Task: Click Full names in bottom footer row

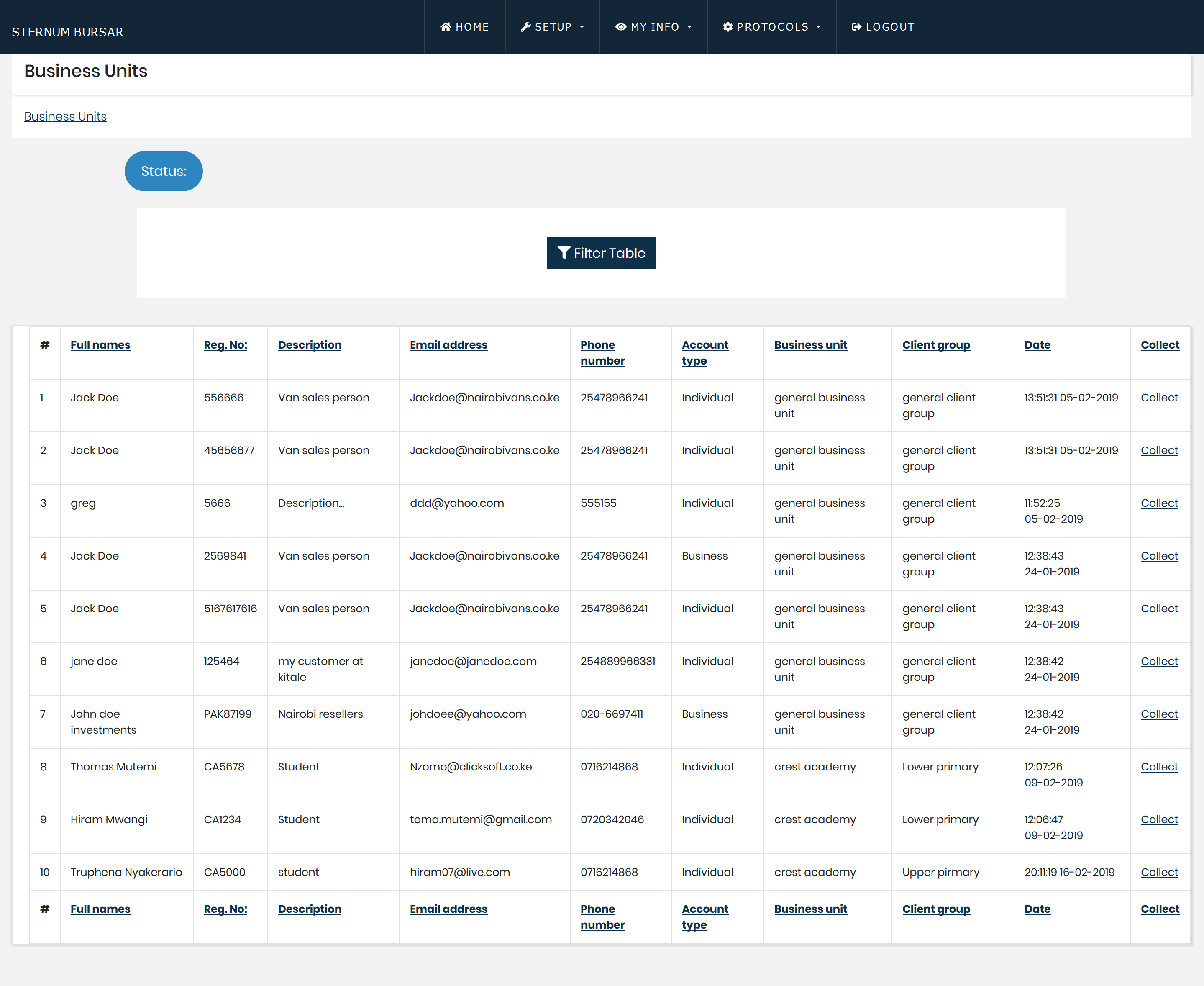Action: point(100,909)
